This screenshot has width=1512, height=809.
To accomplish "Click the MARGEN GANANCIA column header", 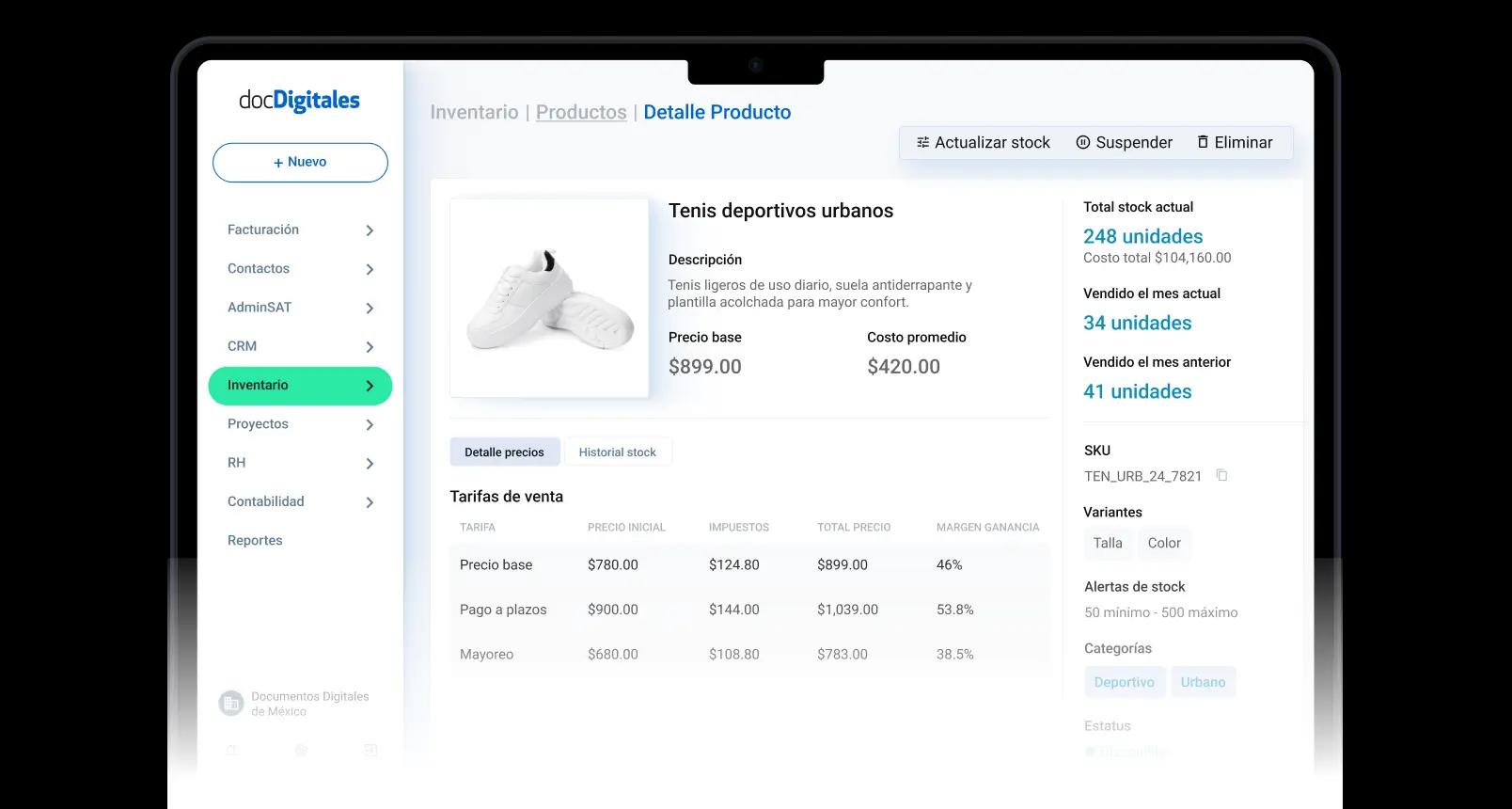I will [x=988, y=528].
